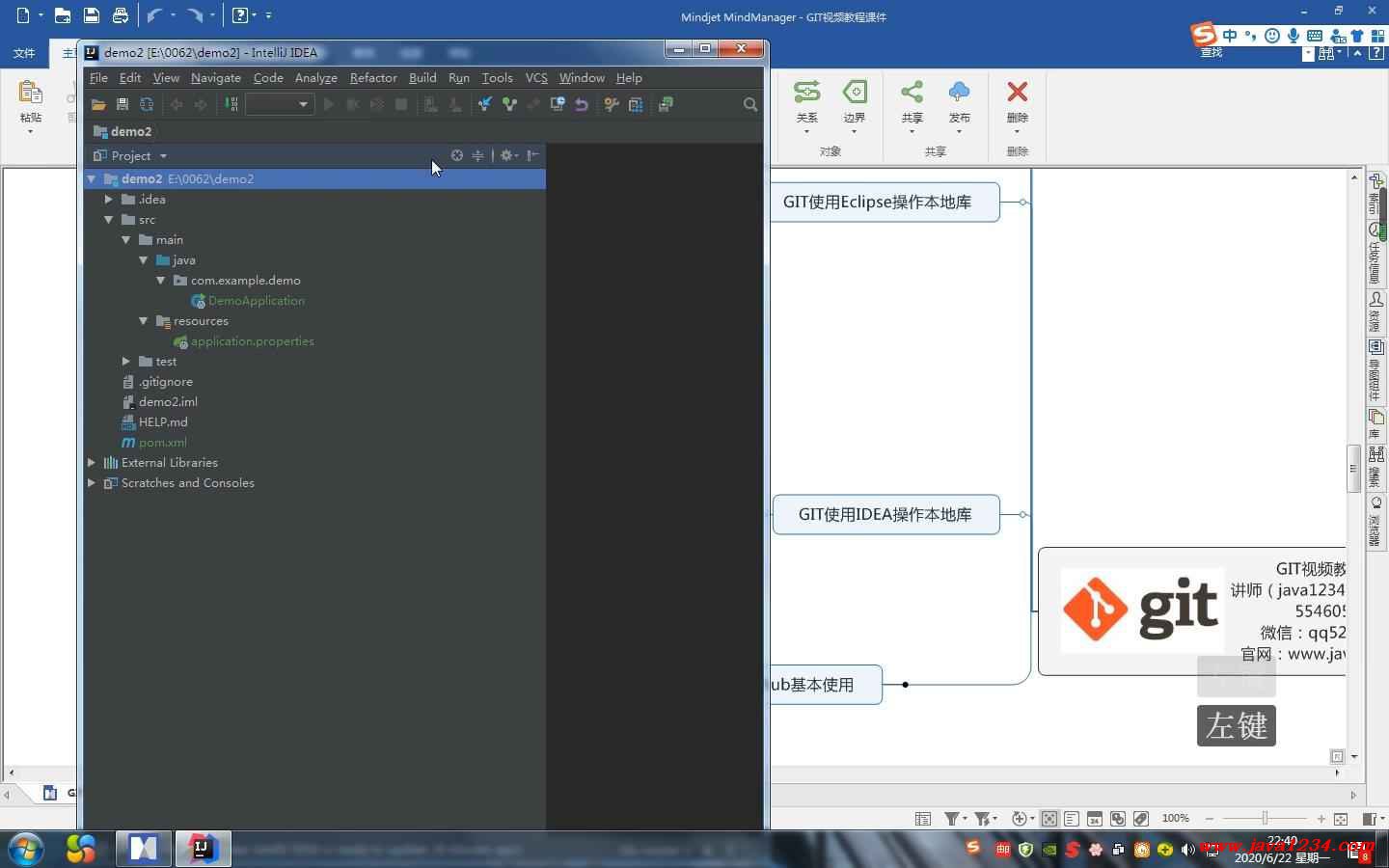
Task: Click the Build Project icon in IDEA toolbar
Action: pyautogui.click(x=231, y=104)
